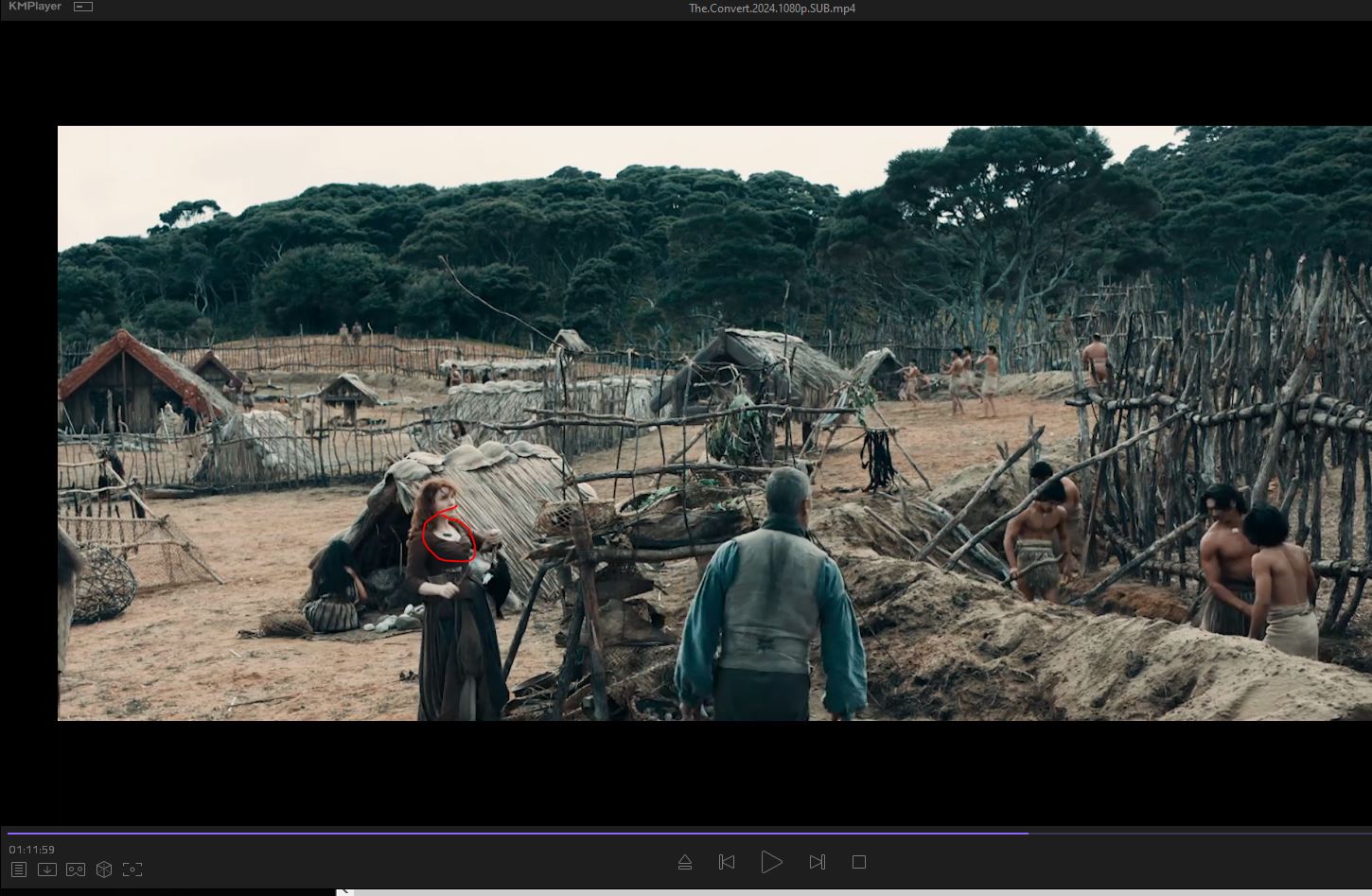Viewport: 1372px width, 896px height.
Task: Click the The.Convert.2024.1080p.SUB.mp4 title text
Action: (x=772, y=9)
